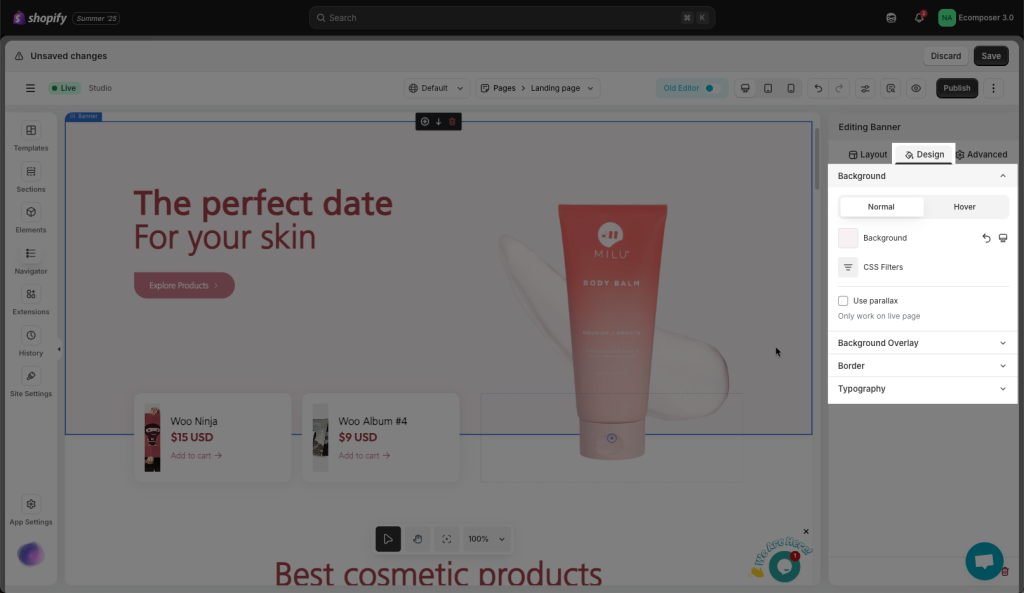This screenshot has height=593, width=1024.
Task: Open Shopify notifications bell
Action: [x=919, y=18]
